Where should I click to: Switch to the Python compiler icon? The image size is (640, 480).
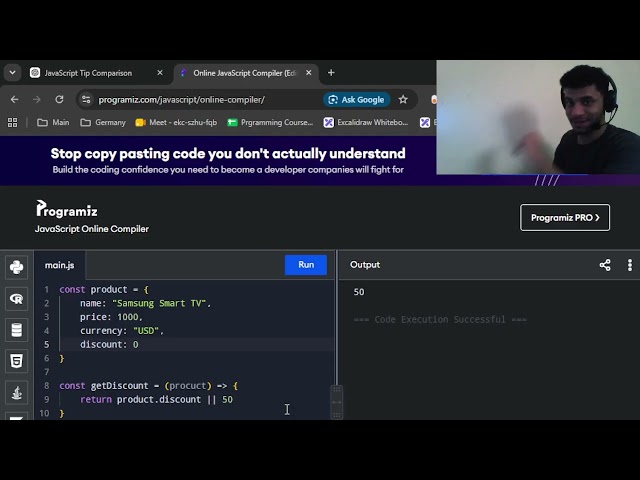[x=16, y=268]
